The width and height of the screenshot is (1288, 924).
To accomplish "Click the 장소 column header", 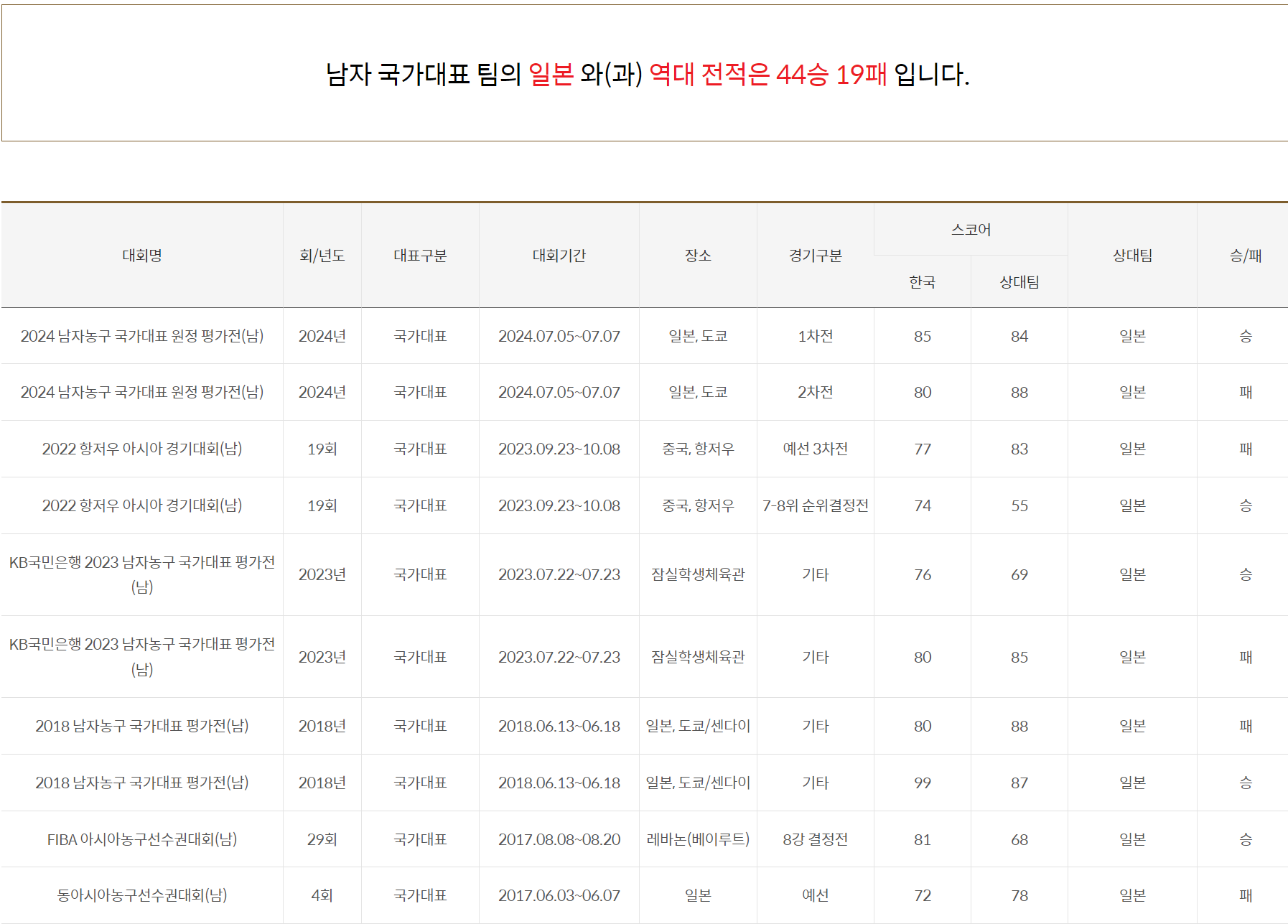I will [698, 256].
